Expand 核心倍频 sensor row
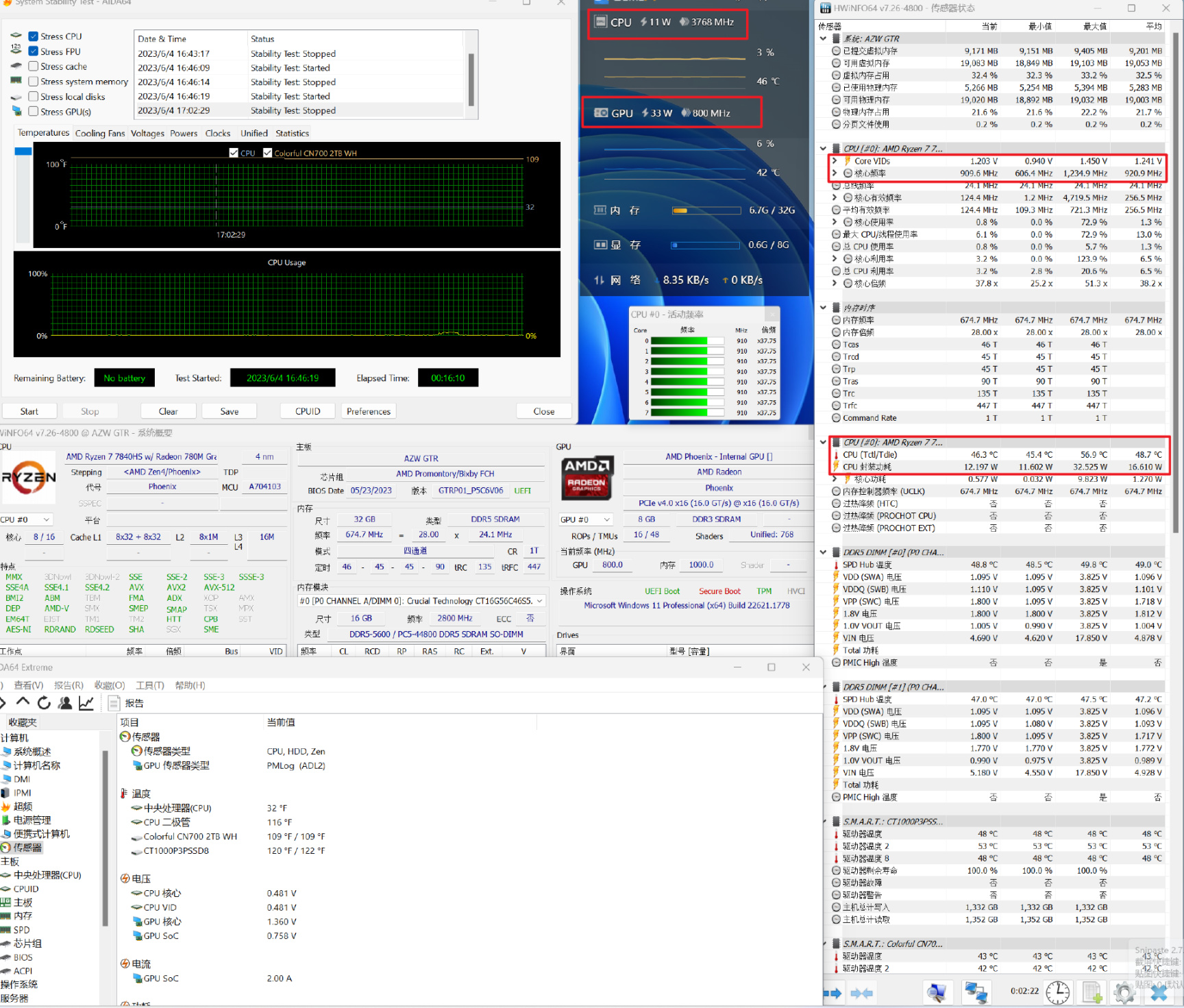 (x=835, y=284)
